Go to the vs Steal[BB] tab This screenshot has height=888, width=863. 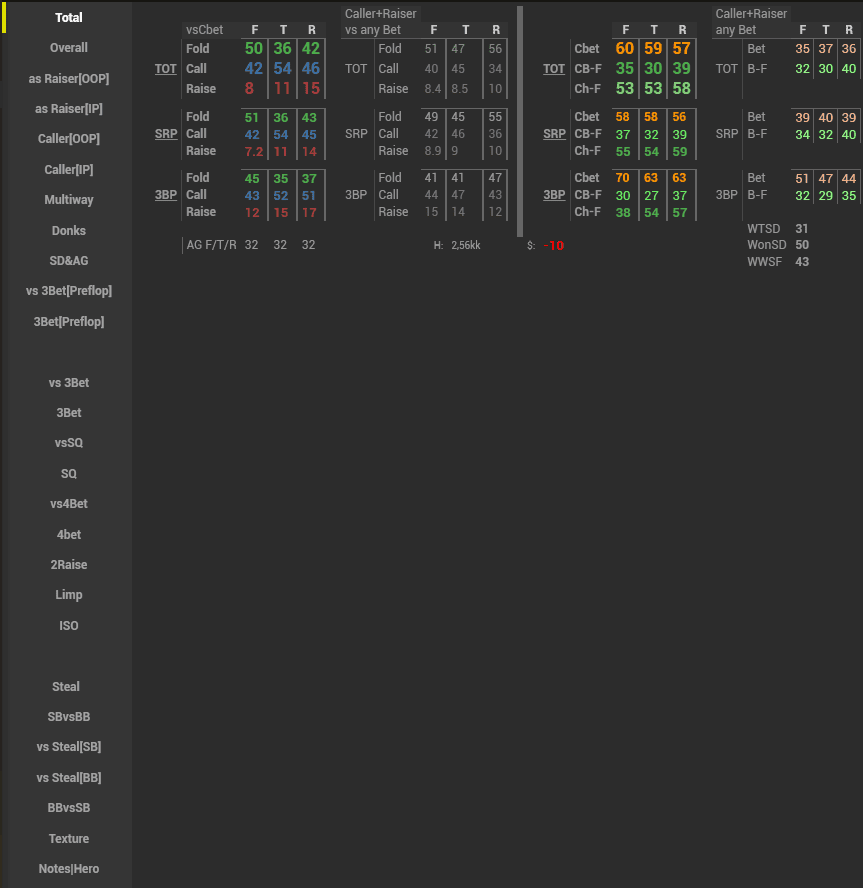68,778
